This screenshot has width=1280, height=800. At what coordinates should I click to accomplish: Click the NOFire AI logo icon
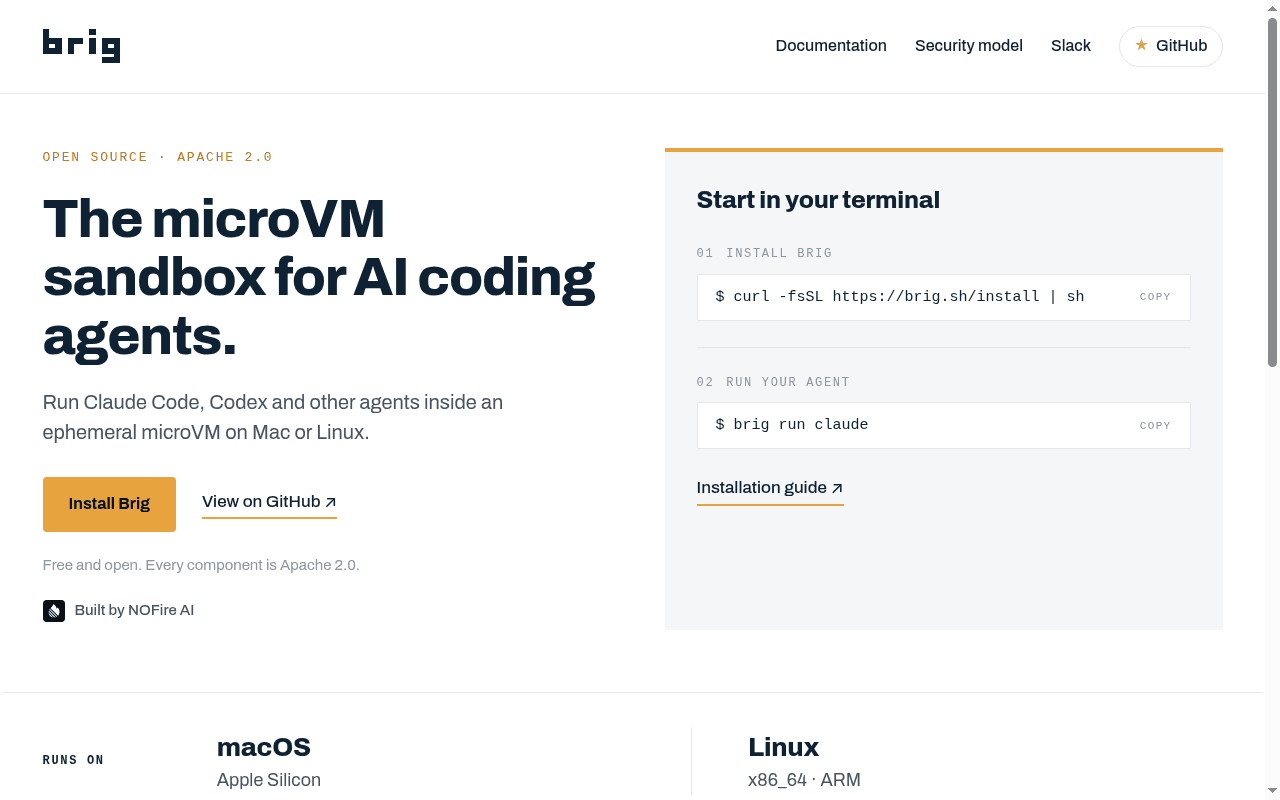pos(54,610)
